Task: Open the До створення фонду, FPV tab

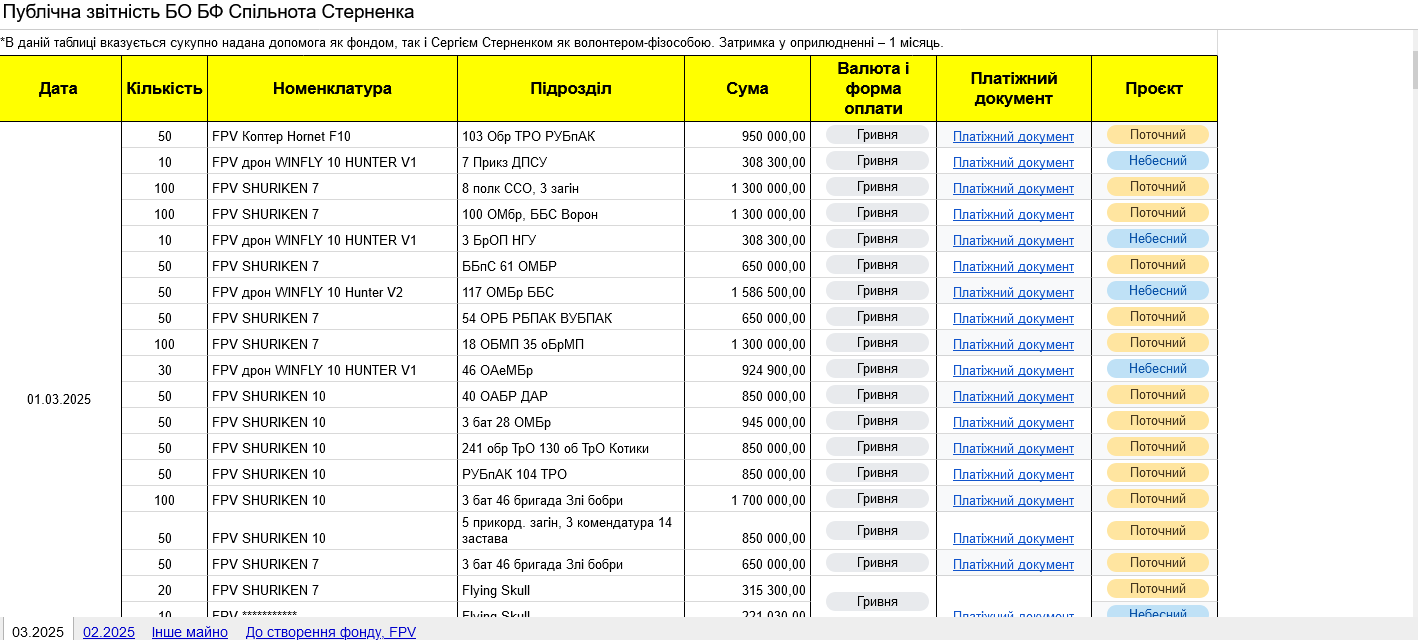Action: [330, 632]
